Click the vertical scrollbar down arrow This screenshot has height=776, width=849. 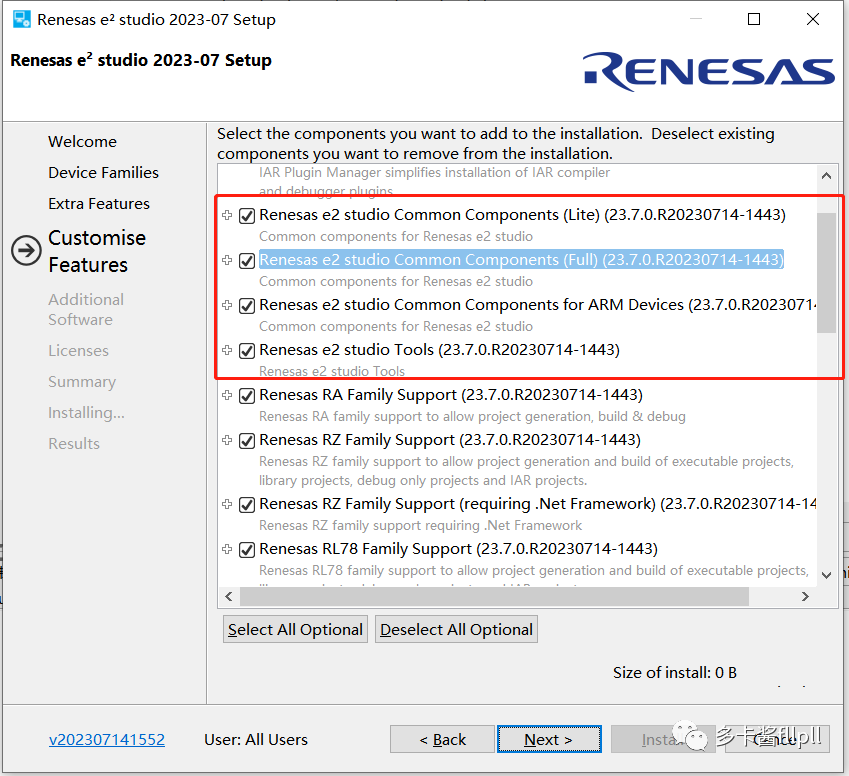(826, 575)
